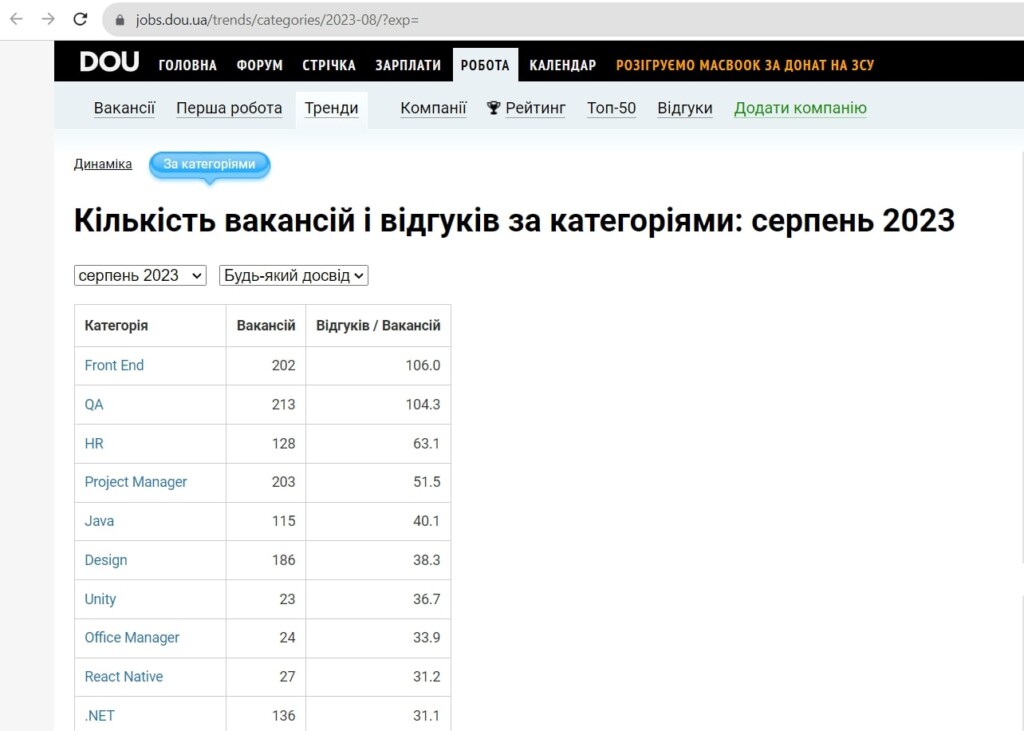Viewport: 1024px width, 731px height.
Task: Click the MacBook donation banner link
Action: click(x=744, y=65)
